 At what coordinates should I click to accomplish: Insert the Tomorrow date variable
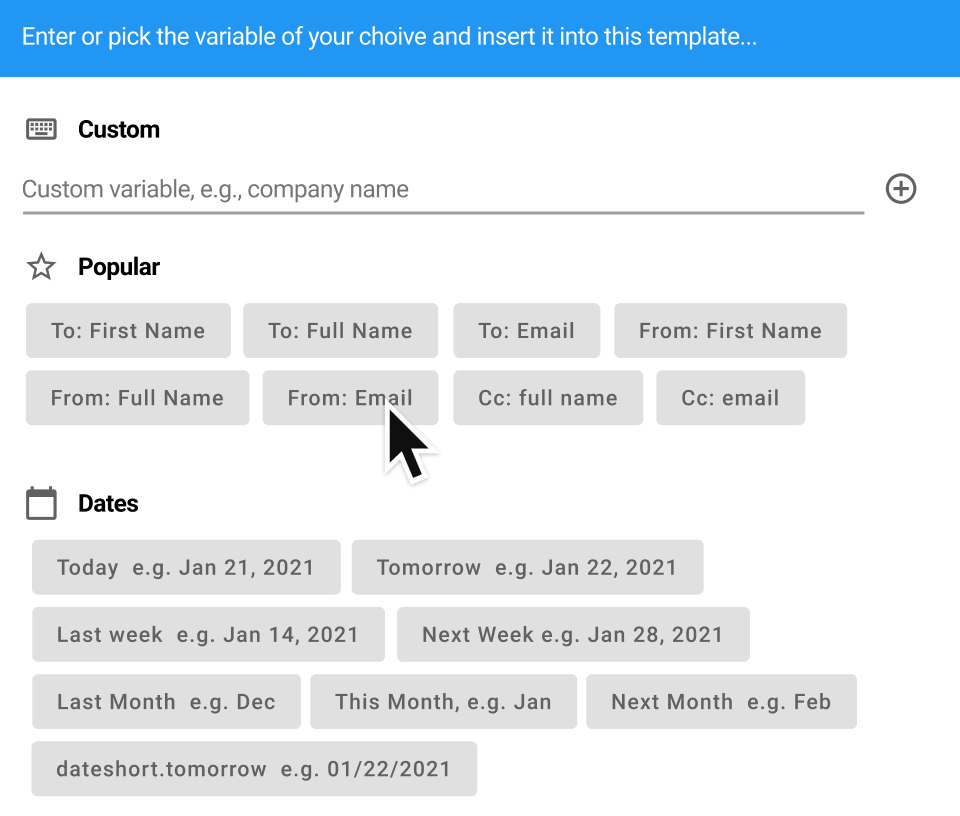(x=528, y=567)
